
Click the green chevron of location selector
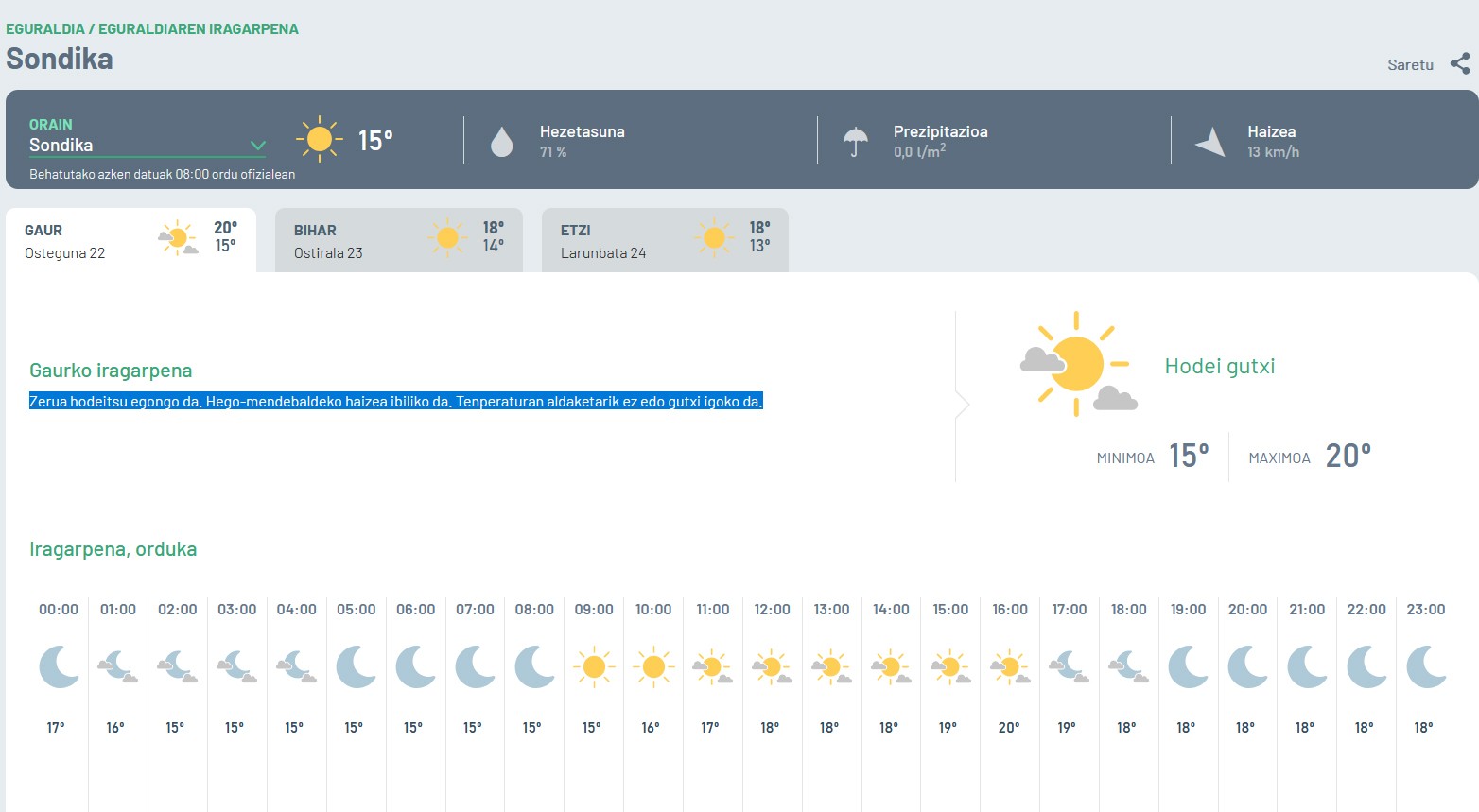(257, 146)
